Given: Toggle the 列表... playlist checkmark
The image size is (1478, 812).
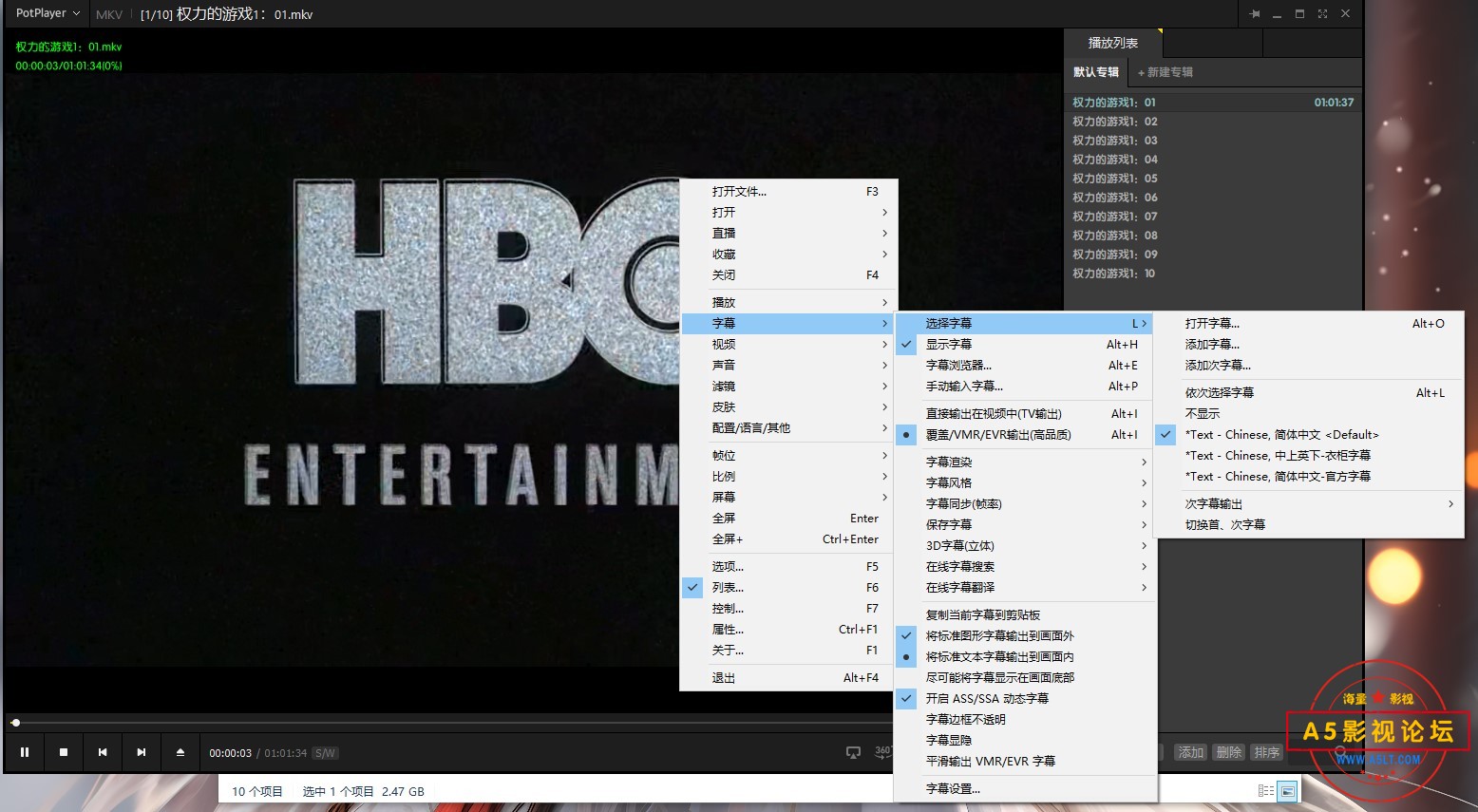Looking at the screenshot, I should [788, 587].
